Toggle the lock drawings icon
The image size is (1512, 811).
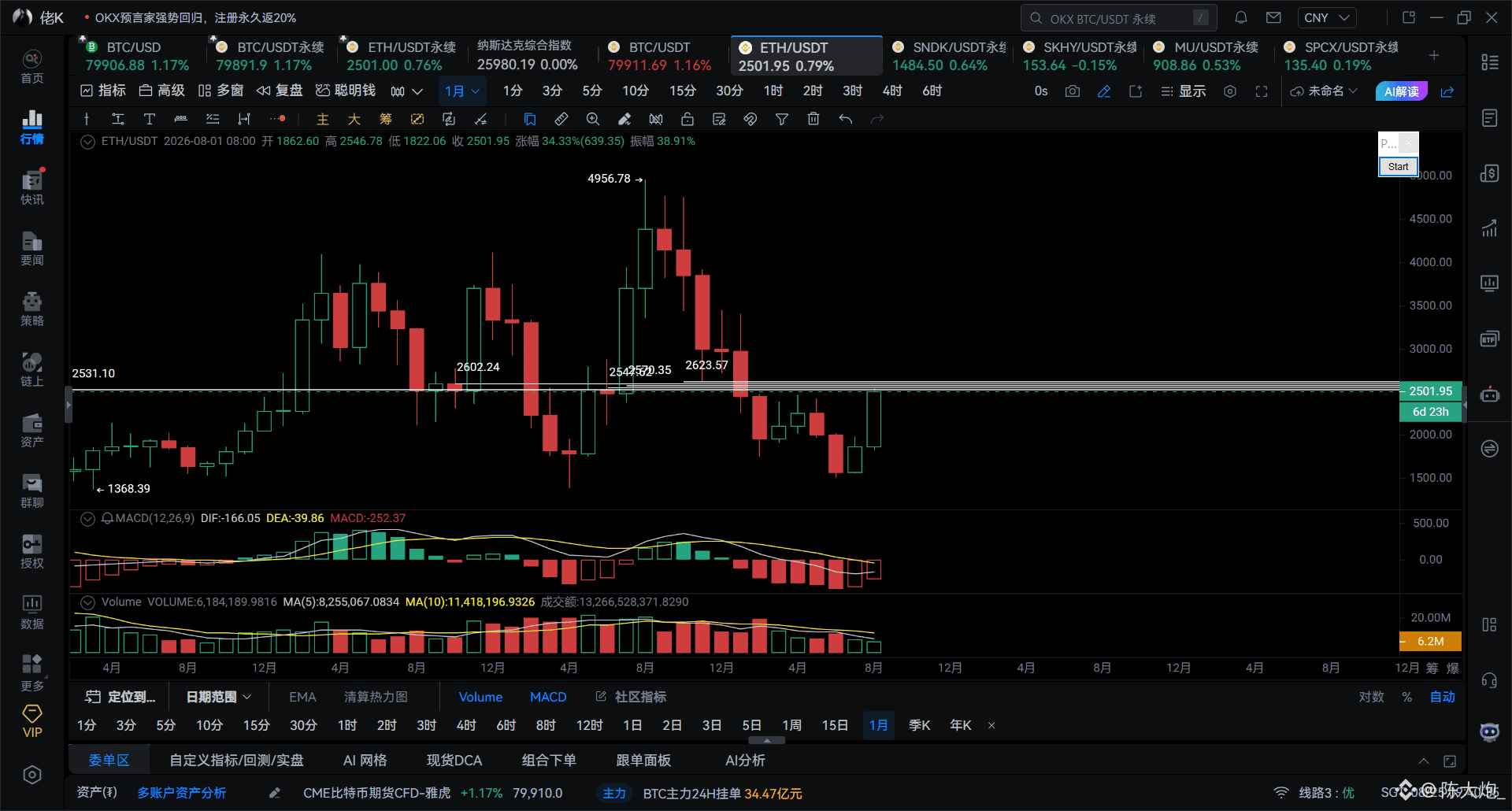click(687, 119)
